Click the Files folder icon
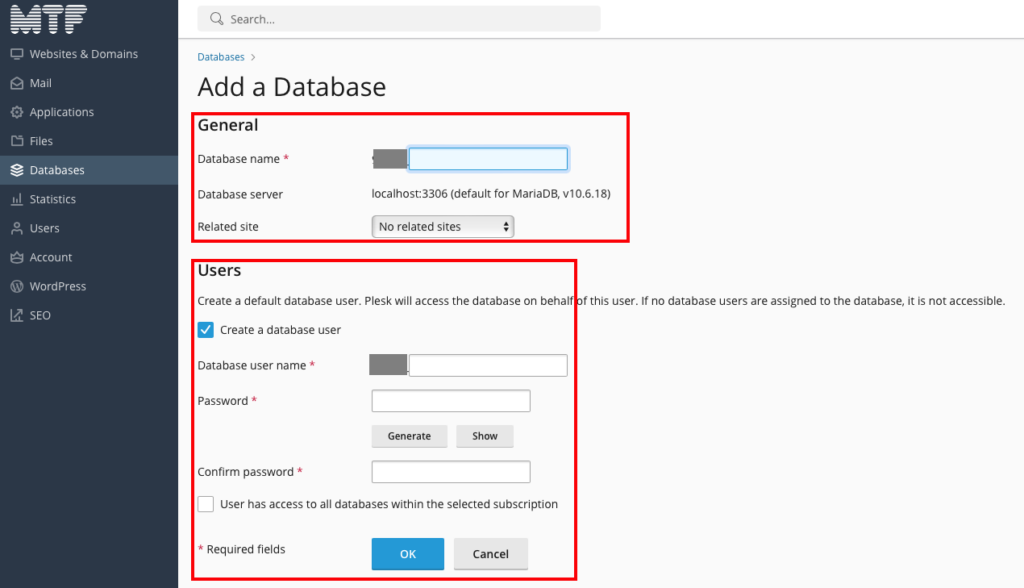 (x=17, y=141)
